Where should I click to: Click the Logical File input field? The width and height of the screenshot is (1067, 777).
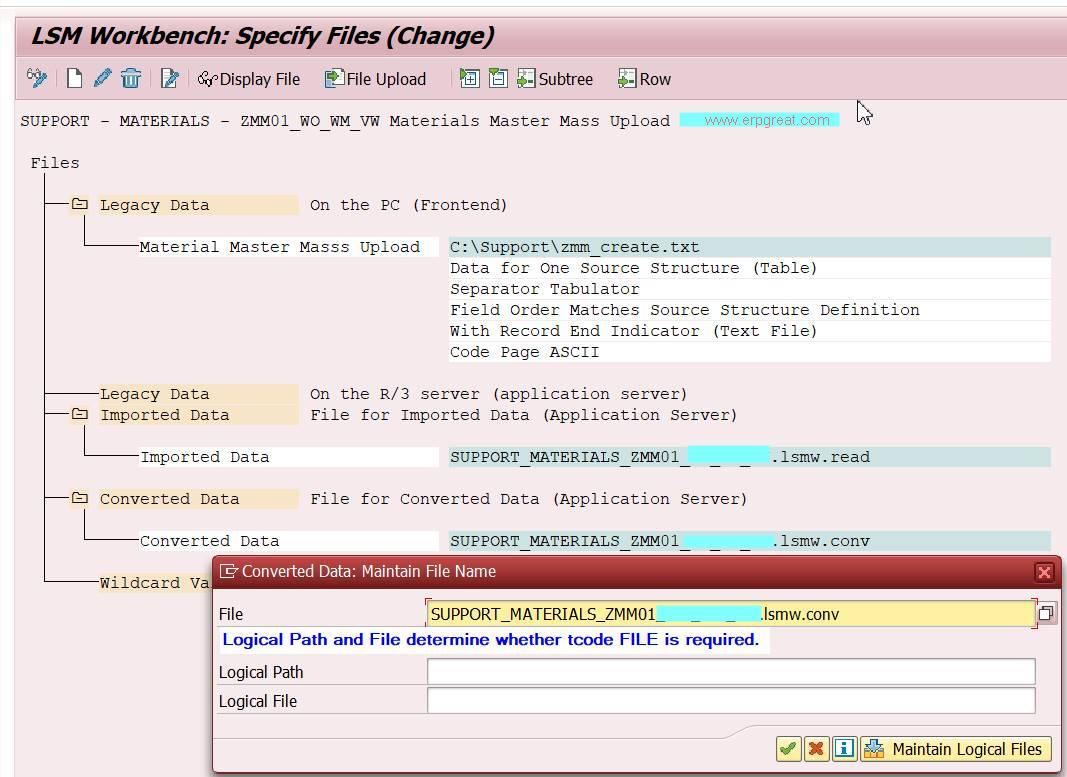point(731,701)
